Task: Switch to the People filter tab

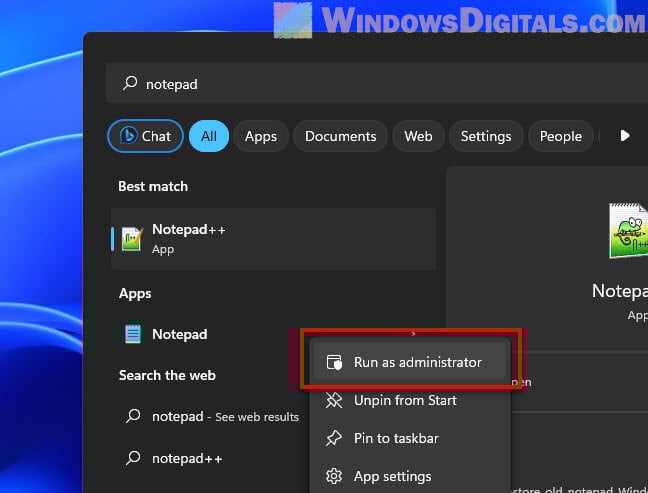Action: click(561, 136)
